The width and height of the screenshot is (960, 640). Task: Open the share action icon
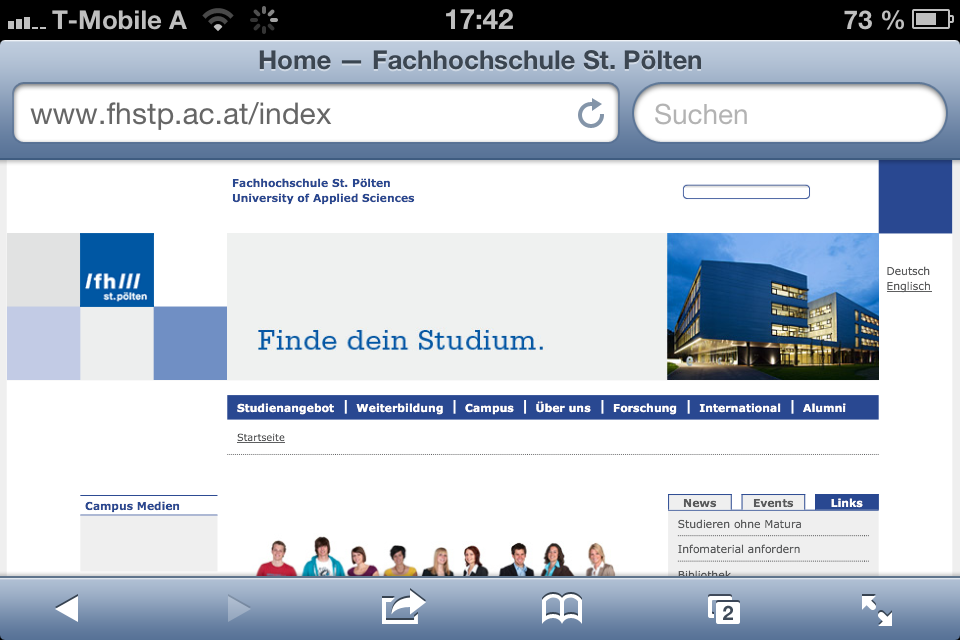click(x=403, y=607)
